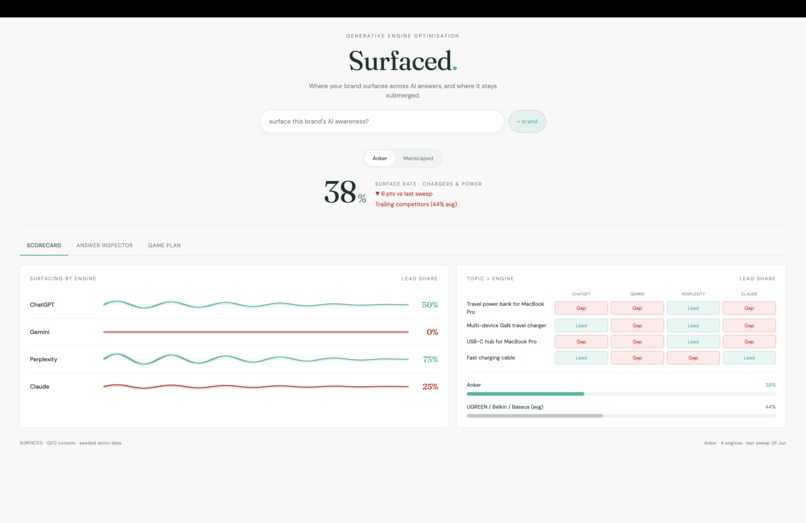Click the Gemini engine row label

pyautogui.click(x=40, y=332)
